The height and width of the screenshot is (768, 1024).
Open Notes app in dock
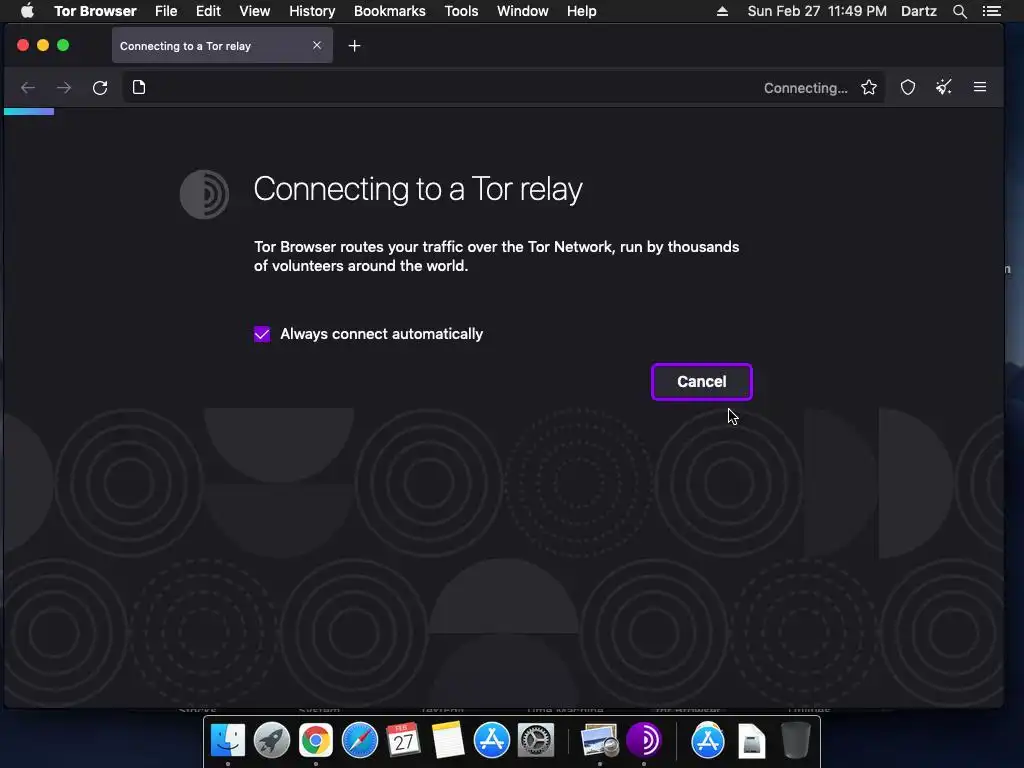point(447,741)
